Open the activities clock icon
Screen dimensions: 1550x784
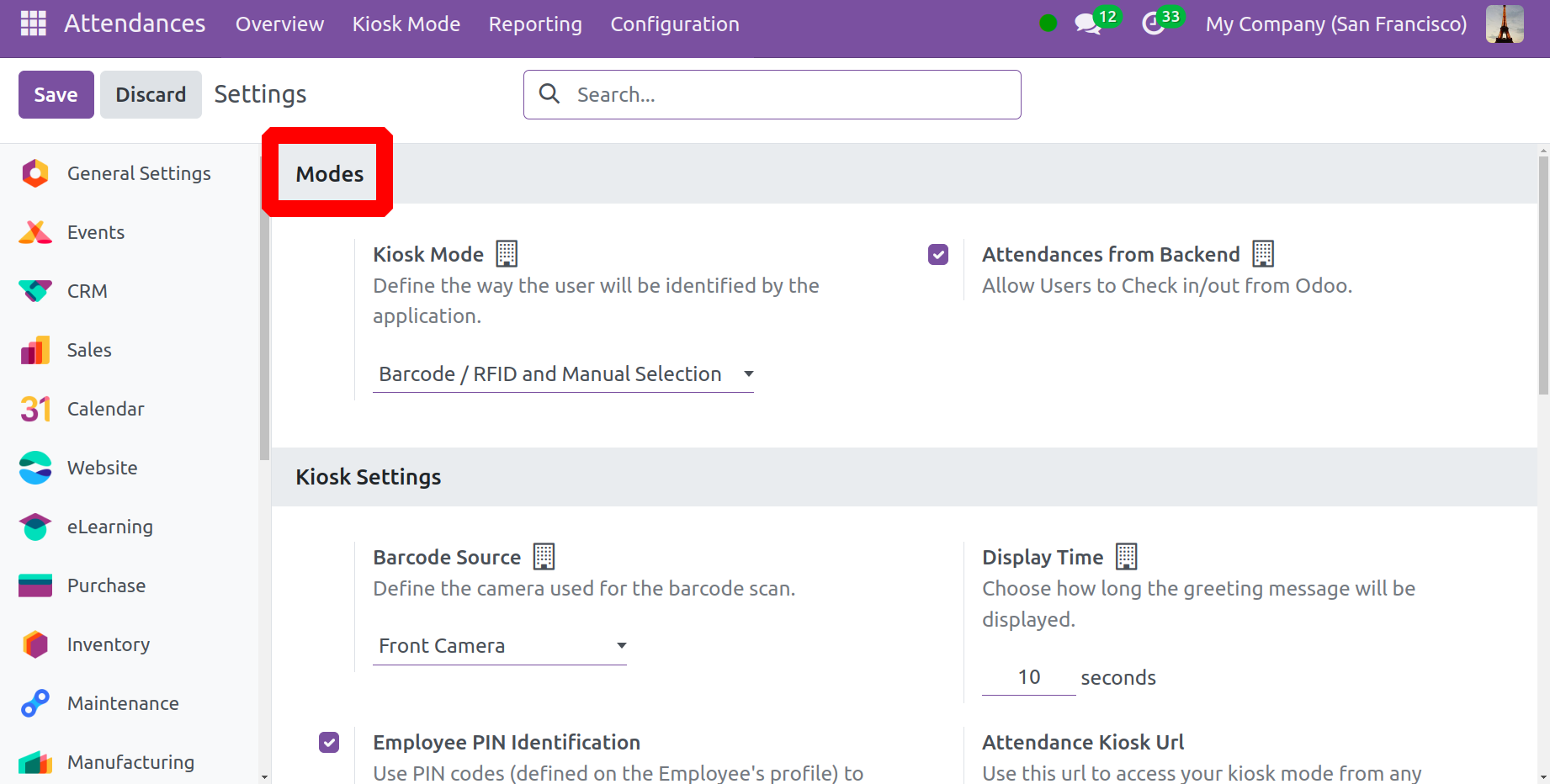pos(1153,24)
